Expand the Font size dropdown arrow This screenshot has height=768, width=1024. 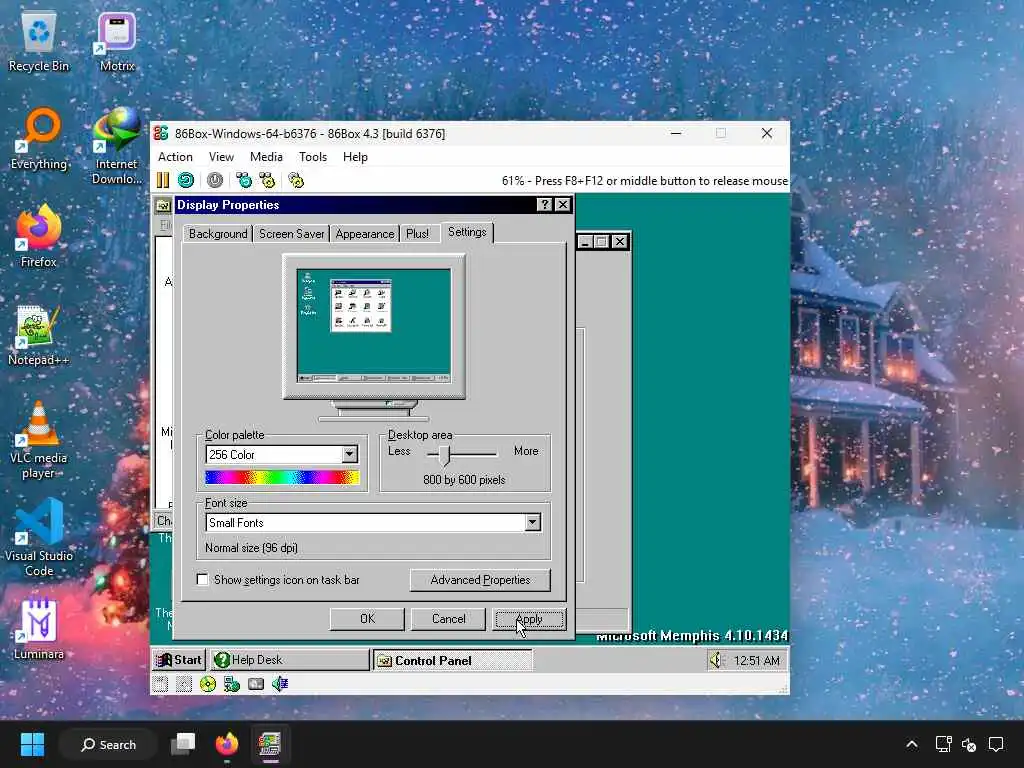pyautogui.click(x=533, y=522)
